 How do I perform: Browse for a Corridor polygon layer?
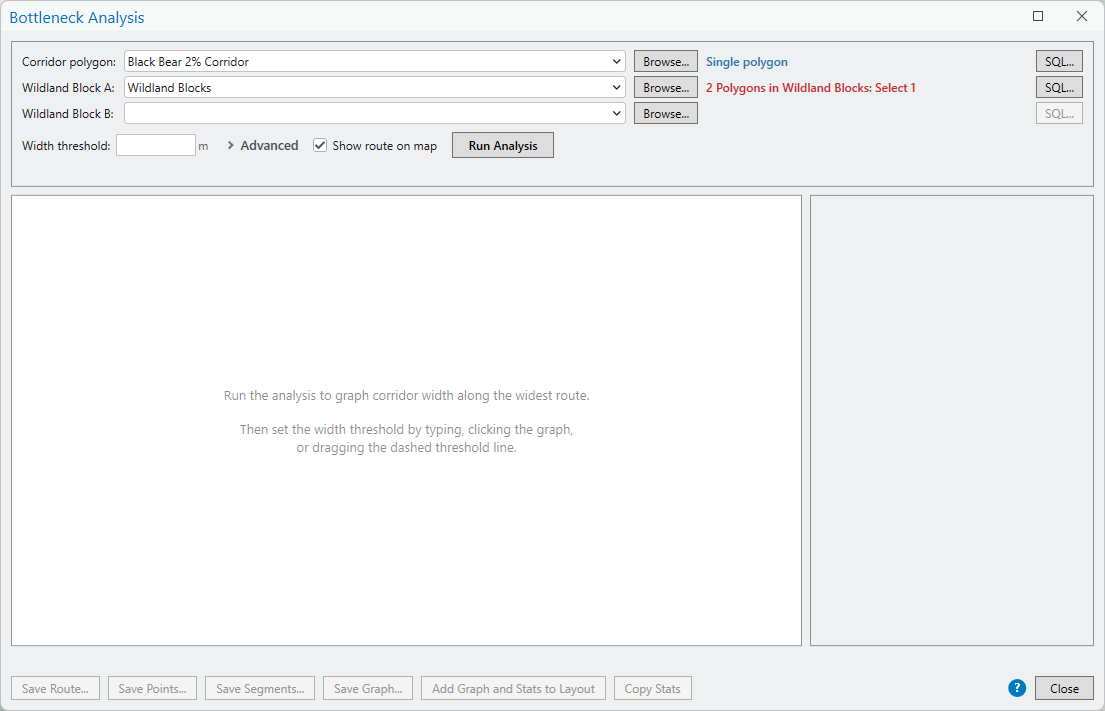(665, 61)
